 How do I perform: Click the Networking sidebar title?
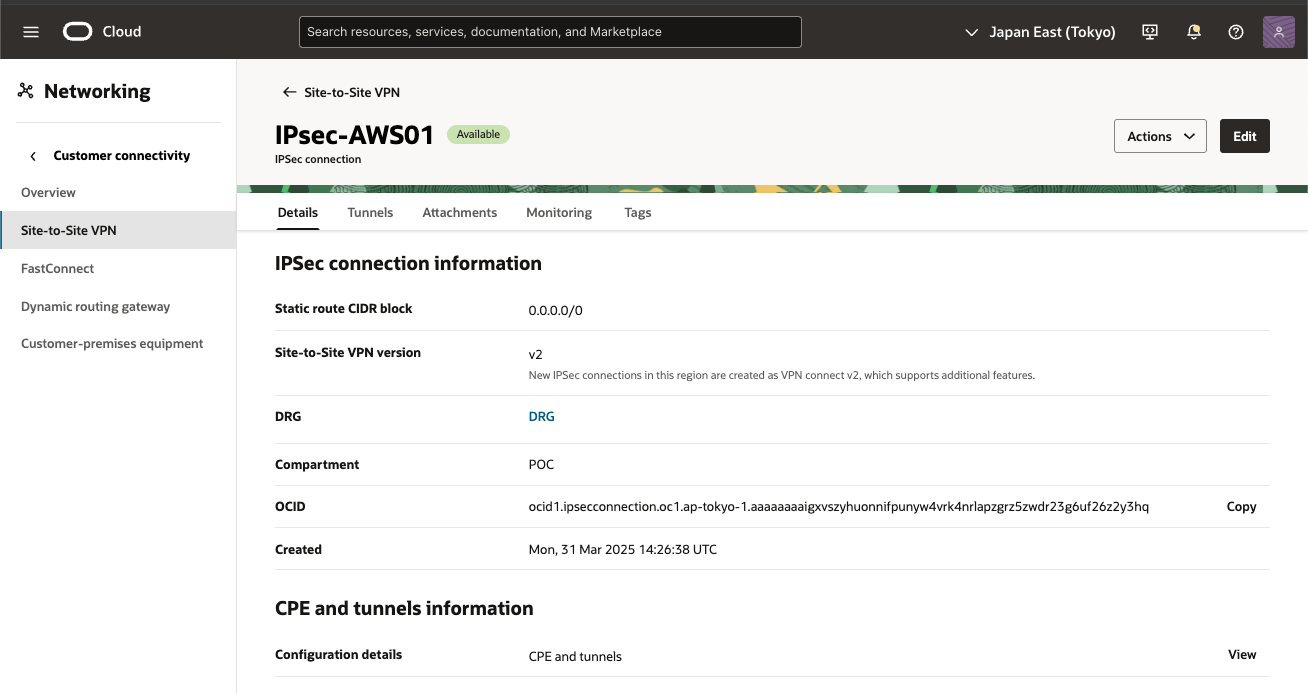97,91
